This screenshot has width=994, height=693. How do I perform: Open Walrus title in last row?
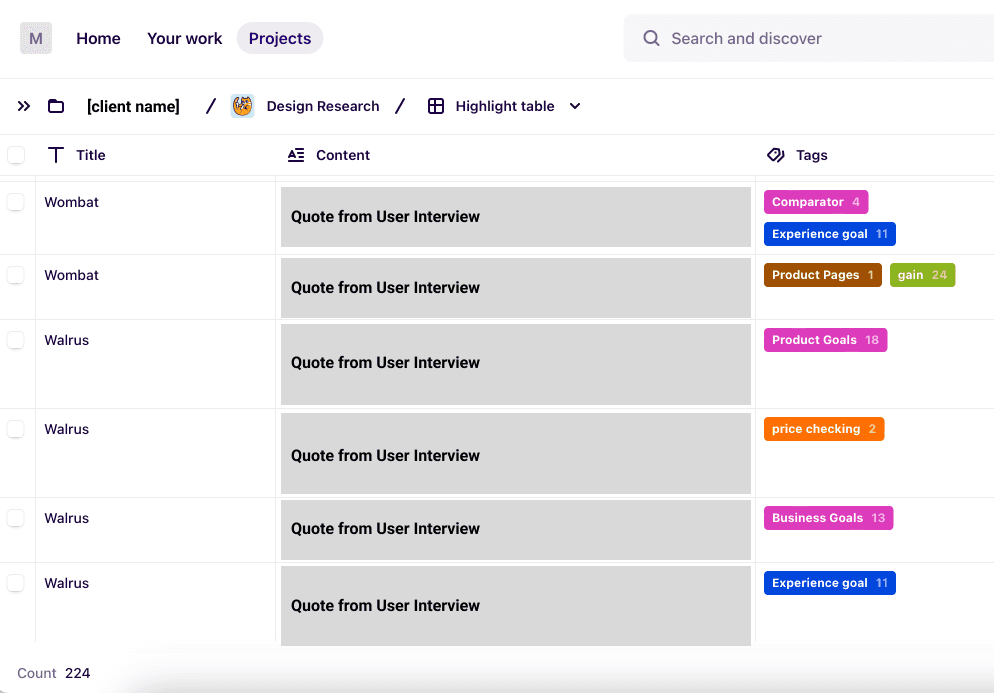67,583
